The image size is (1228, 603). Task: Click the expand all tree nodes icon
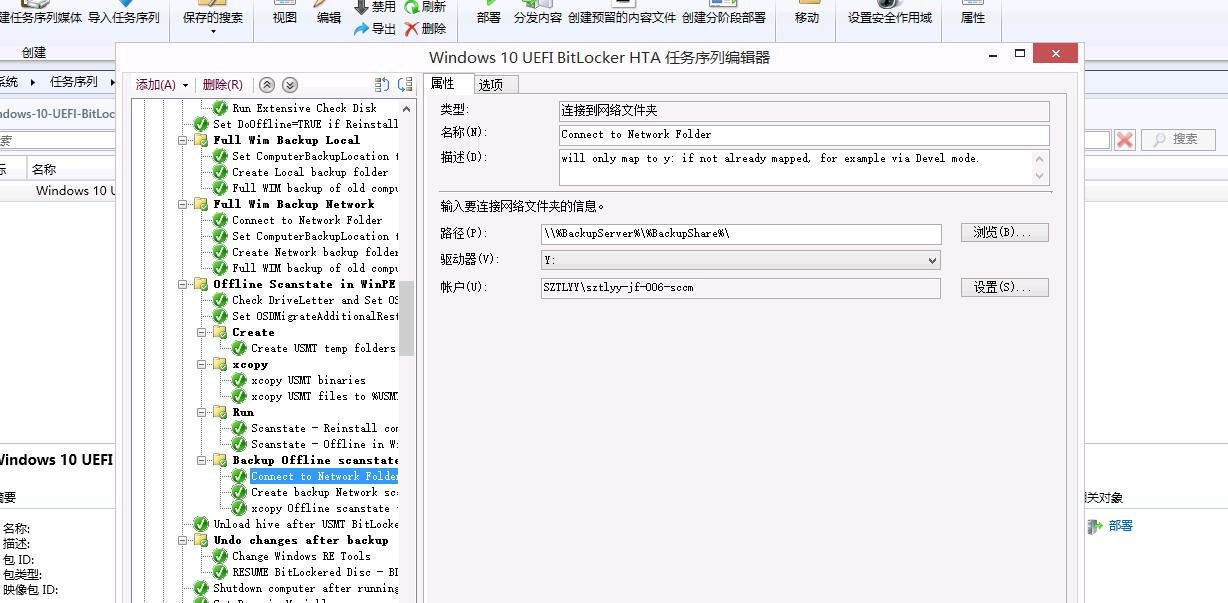382,85
